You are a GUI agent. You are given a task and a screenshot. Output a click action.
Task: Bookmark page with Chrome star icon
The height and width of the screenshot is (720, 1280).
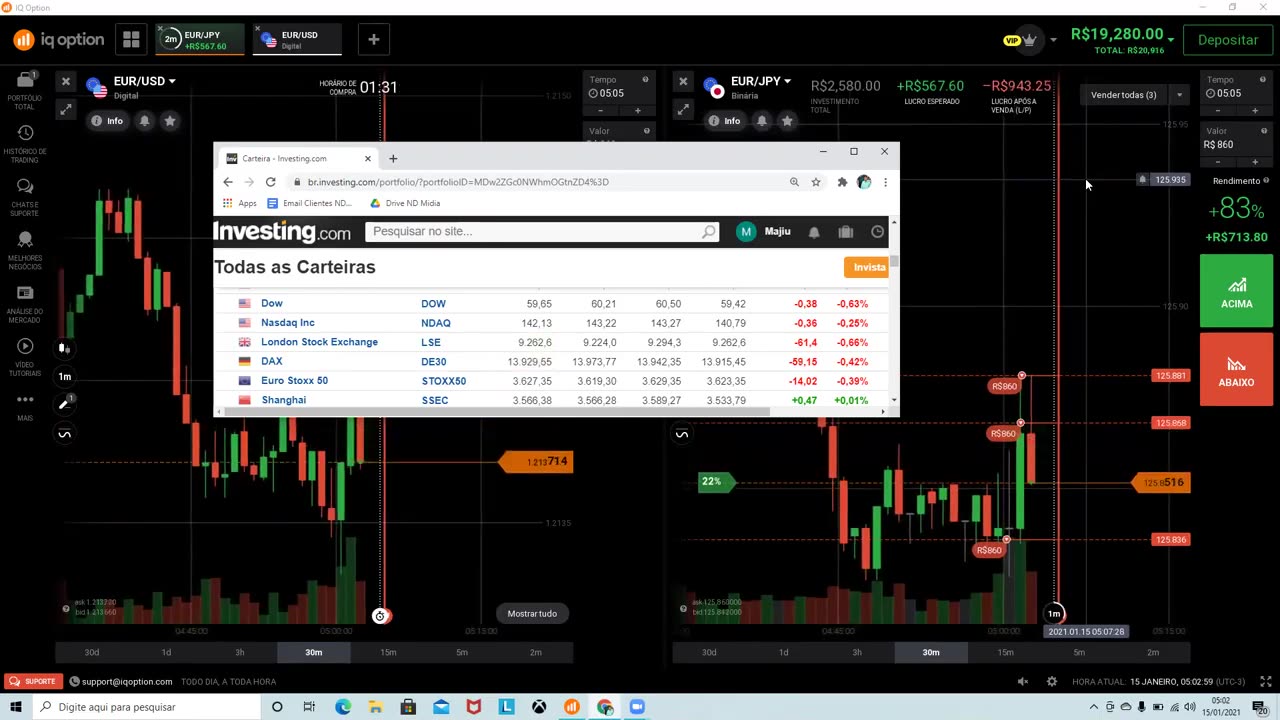(816, 182)
